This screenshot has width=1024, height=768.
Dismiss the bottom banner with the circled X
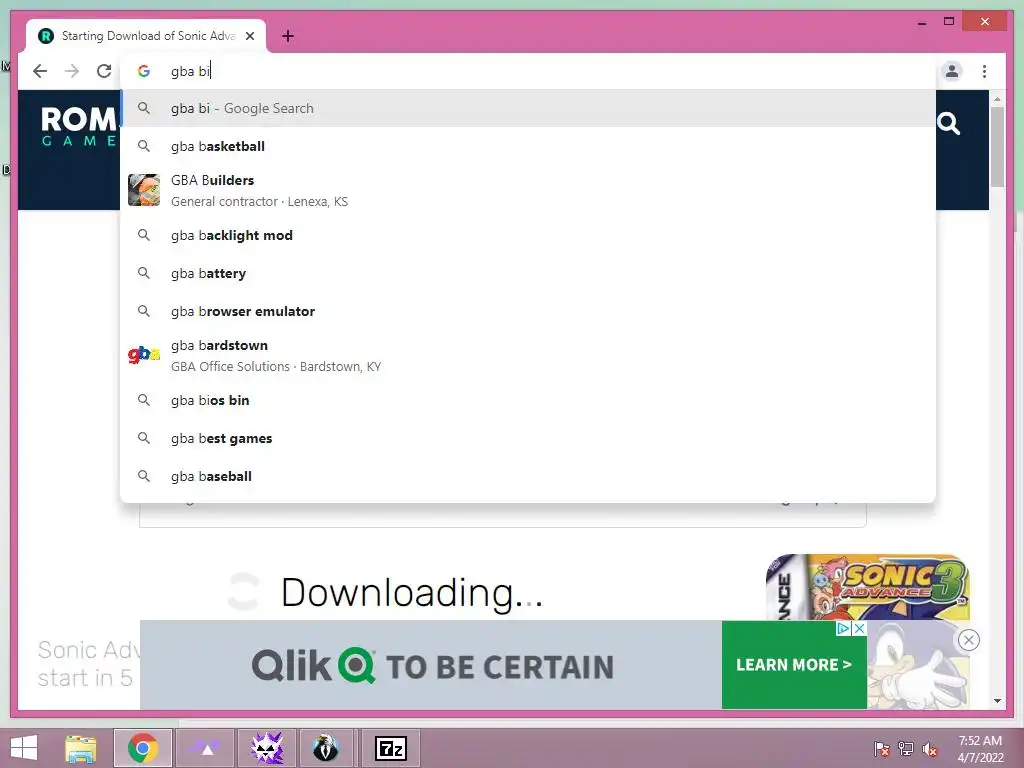coord(968,640)
